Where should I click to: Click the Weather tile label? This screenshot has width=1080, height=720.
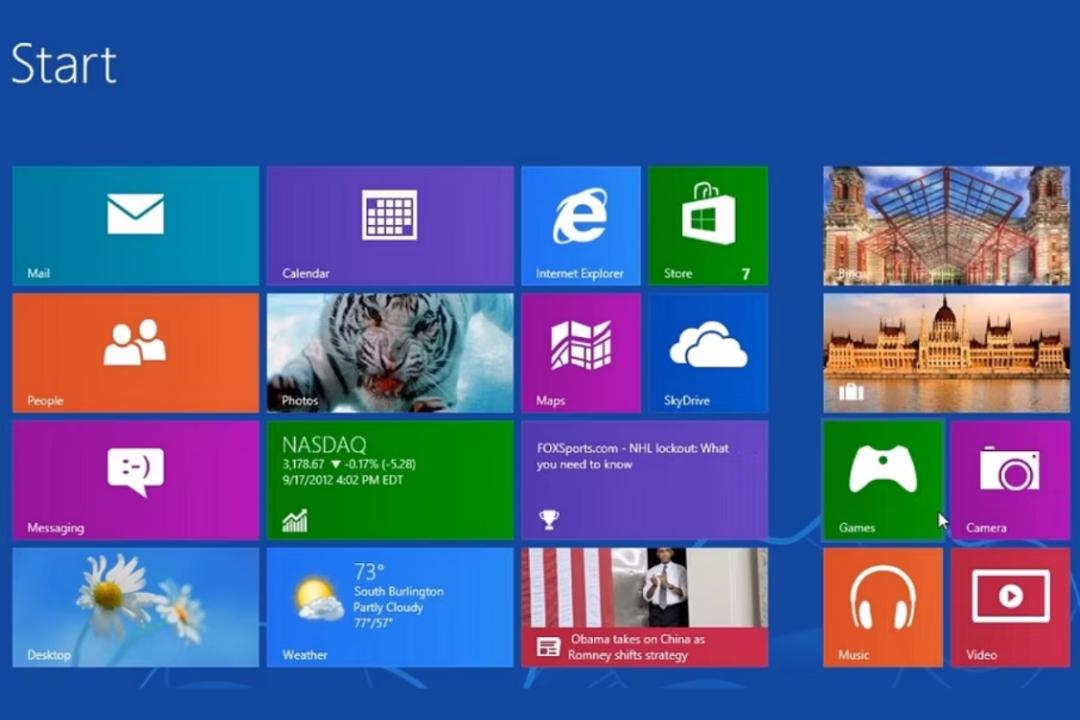pyautogui.click(x=304, y=655)
